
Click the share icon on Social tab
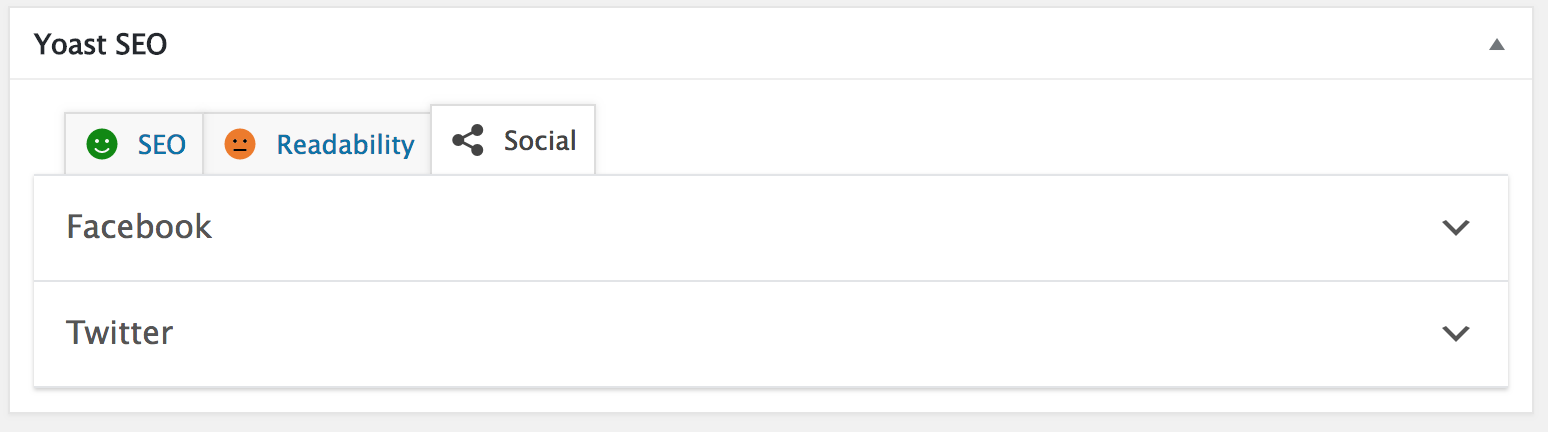click(x=468, y=141)
